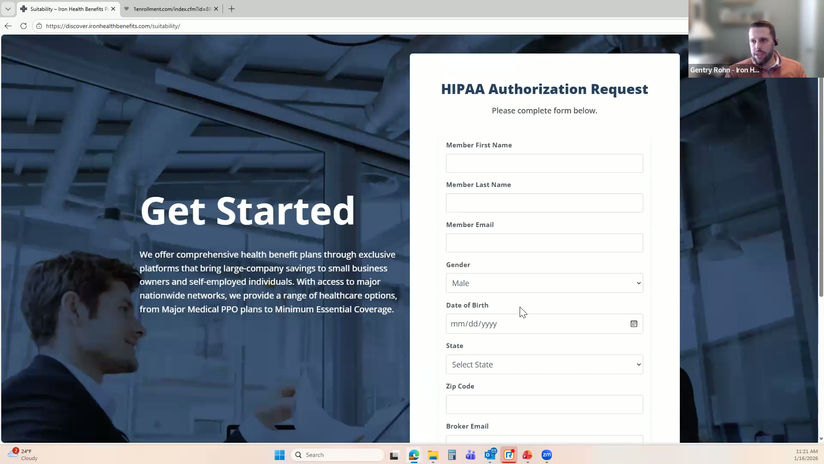Viewport: 824px width, 464px height.
Task: Open a new browser tab
Action: pyautogui.click(x=231, y=9)
